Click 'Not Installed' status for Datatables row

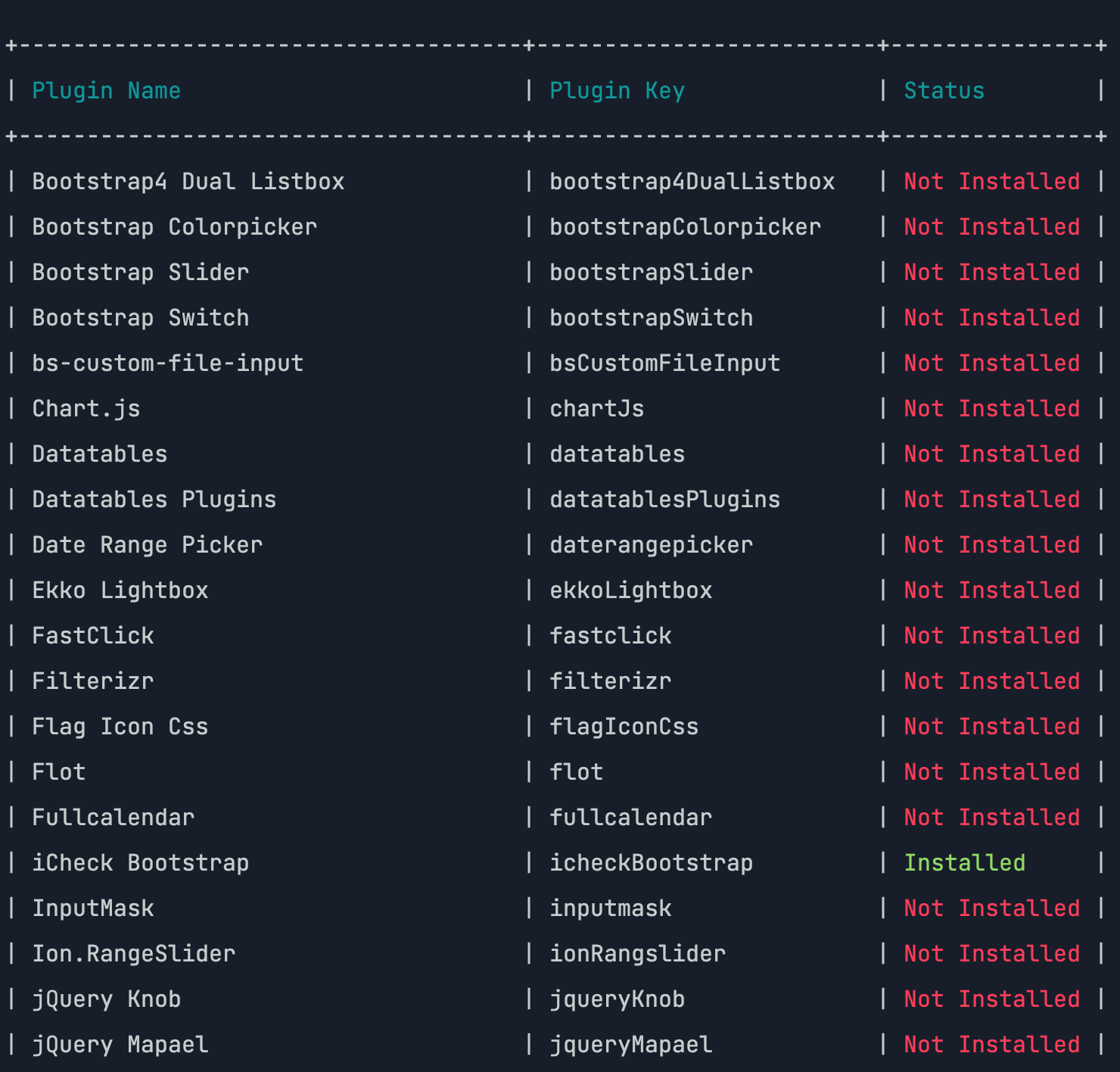coord(992,454)
